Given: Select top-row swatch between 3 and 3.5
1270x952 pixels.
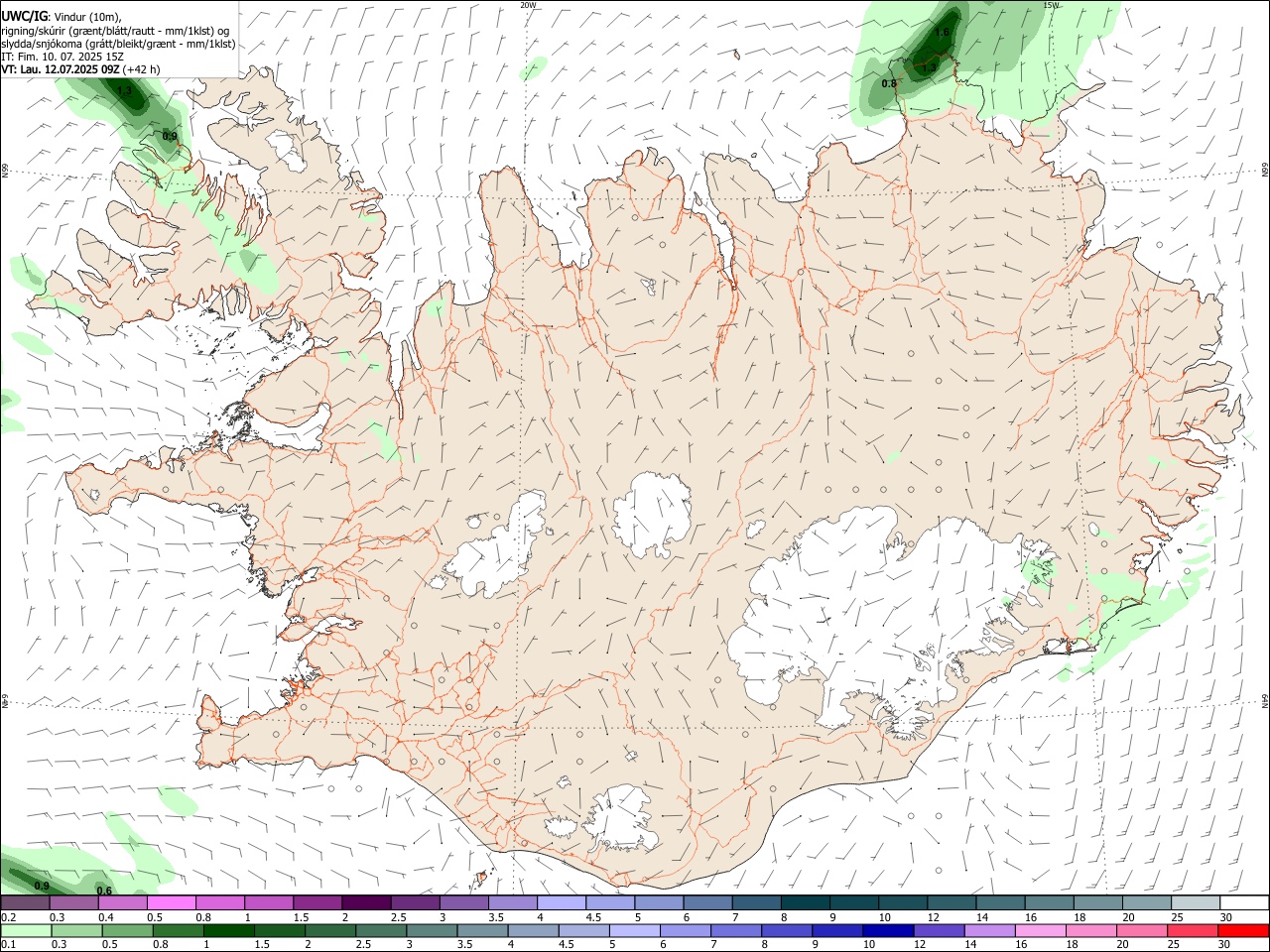Looking at the screenshot, I should point(462,903).
